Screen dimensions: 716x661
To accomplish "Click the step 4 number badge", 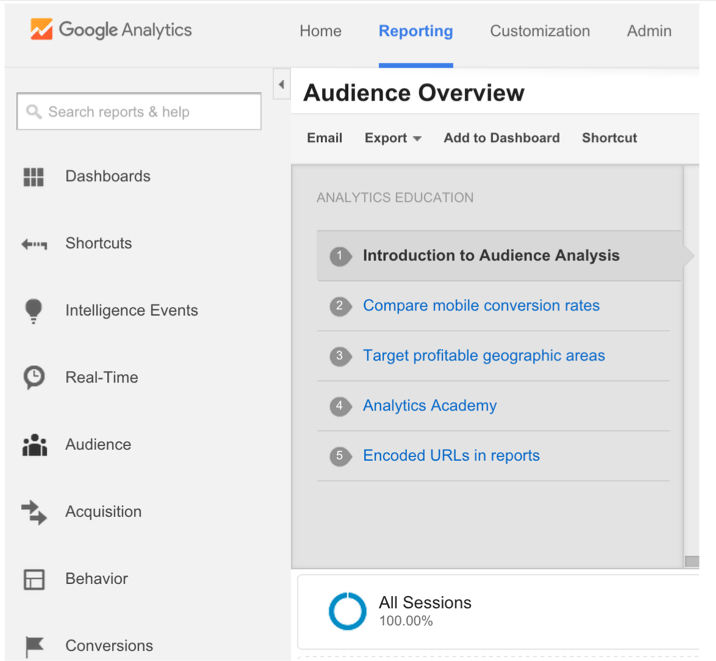I will pyautogui.click(x=340, y=406).
